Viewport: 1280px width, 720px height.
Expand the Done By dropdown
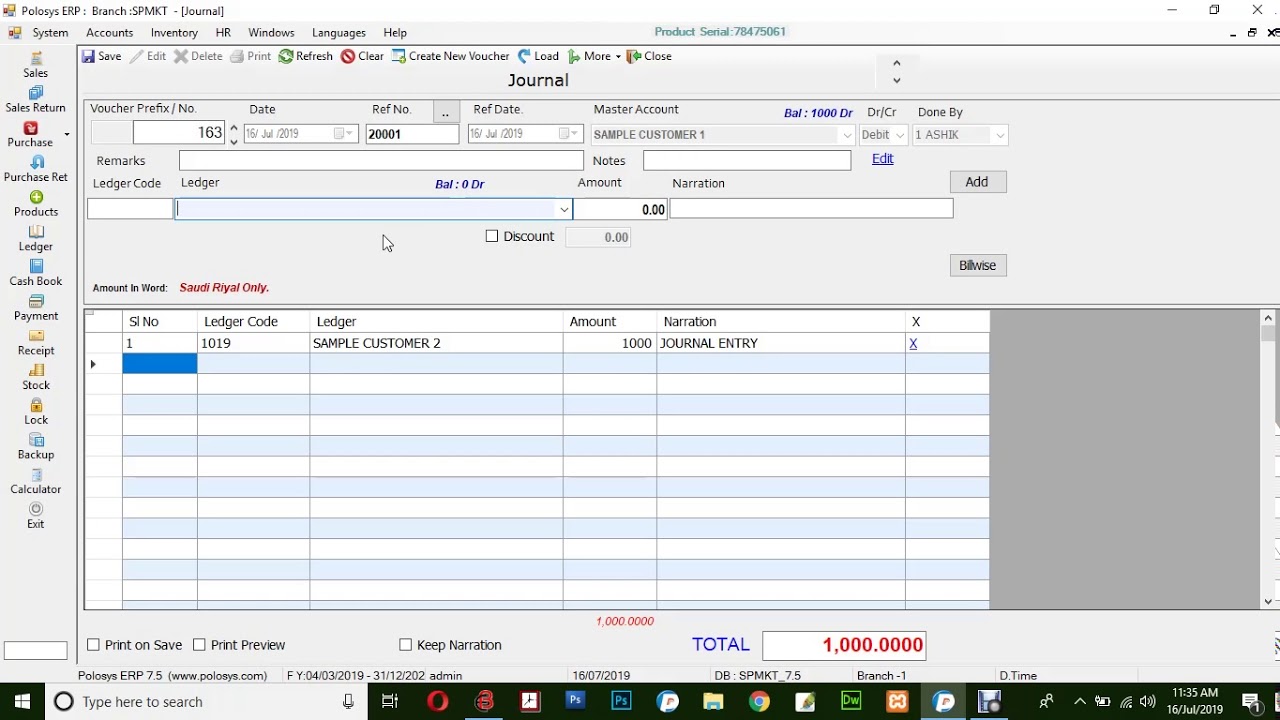1000,135
